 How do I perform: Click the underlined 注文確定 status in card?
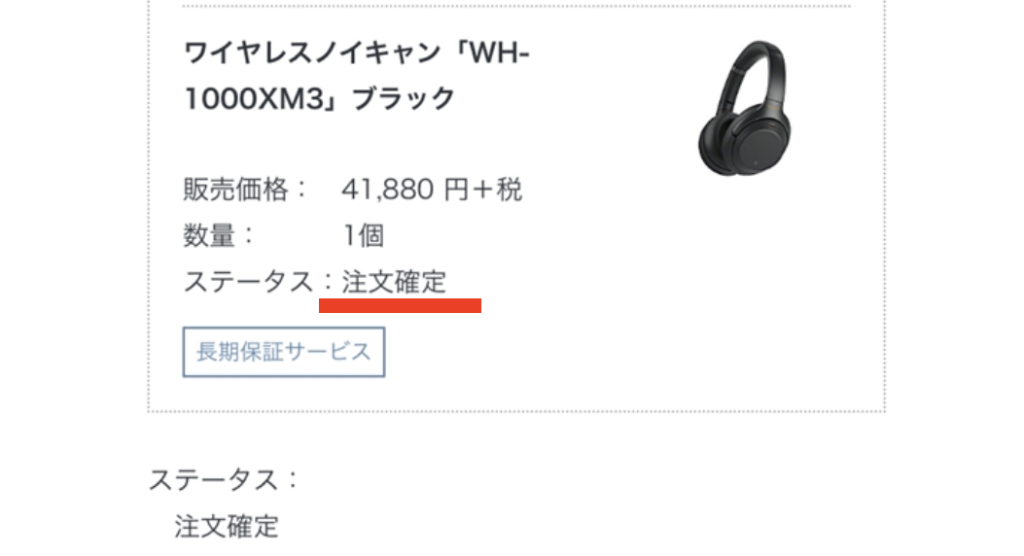pyautogui.click(x=394, y=282)
